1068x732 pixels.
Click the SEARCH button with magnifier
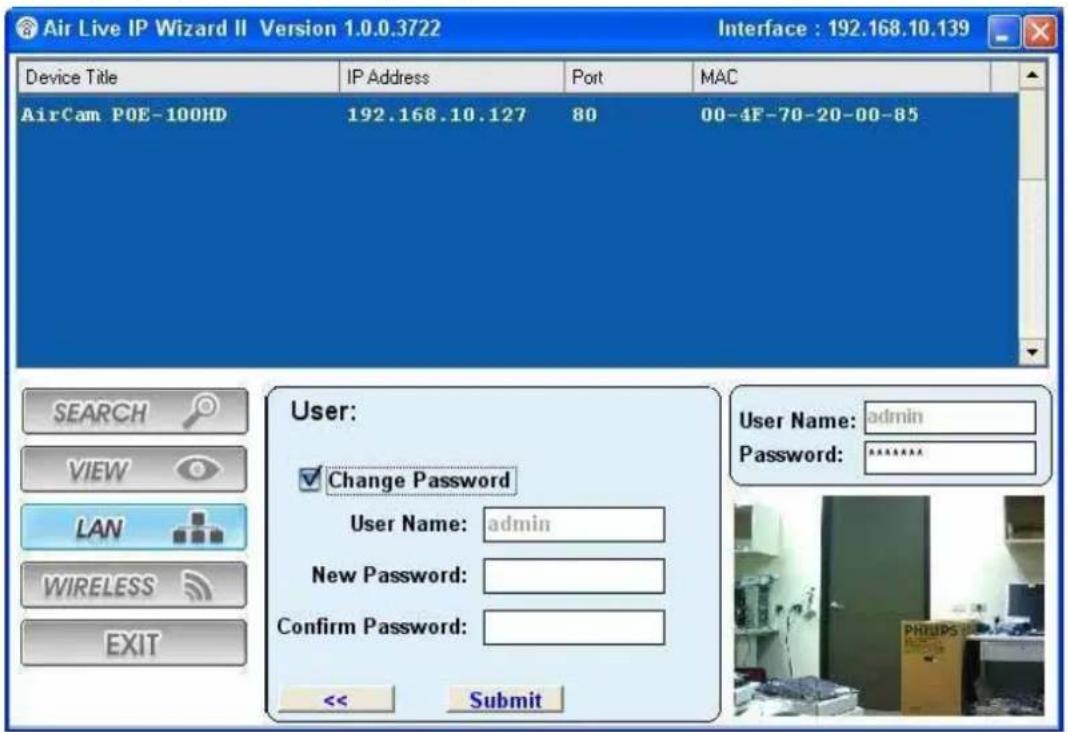tap(135, 411)
